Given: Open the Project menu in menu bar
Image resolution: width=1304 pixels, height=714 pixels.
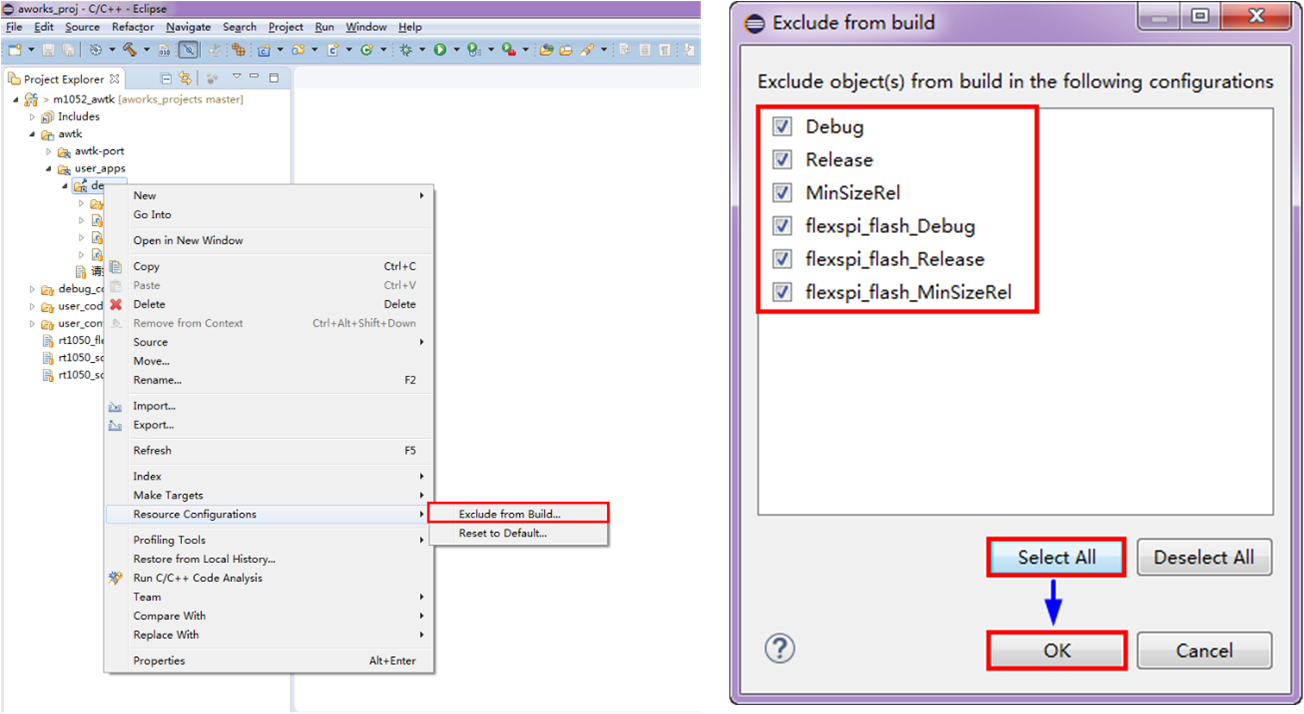Looking at the screenshot, I should (286, 27).
